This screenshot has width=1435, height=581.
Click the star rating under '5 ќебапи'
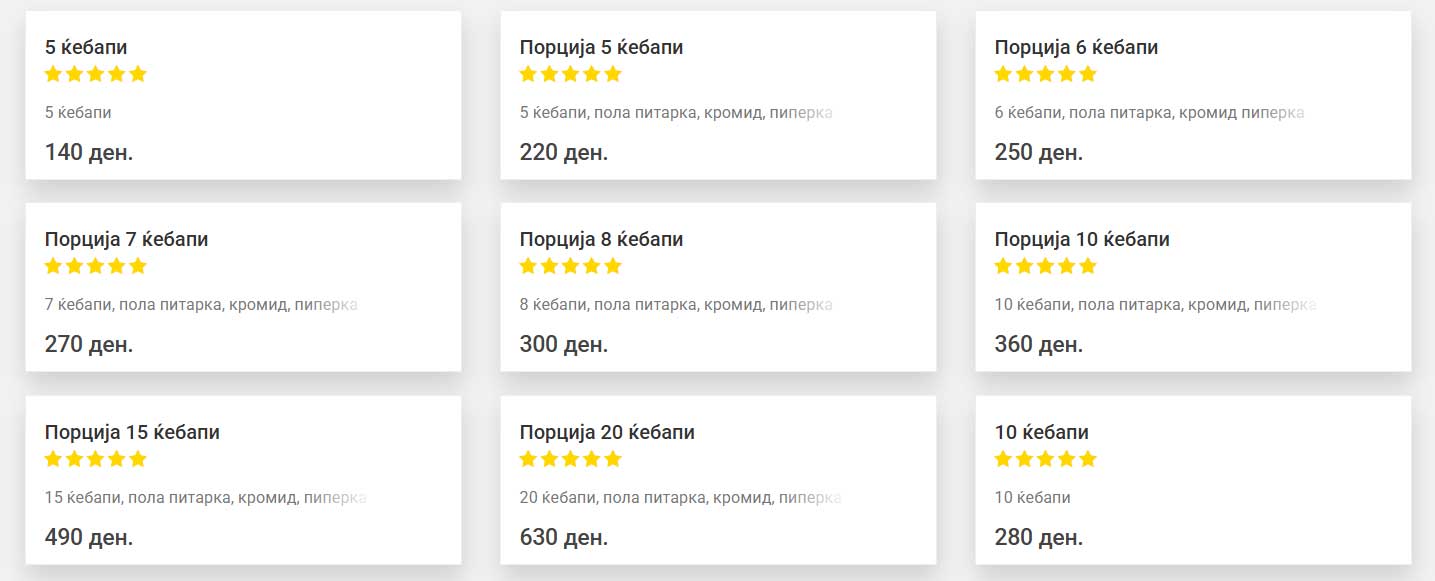pyautogui.click(x=96, y=74)
